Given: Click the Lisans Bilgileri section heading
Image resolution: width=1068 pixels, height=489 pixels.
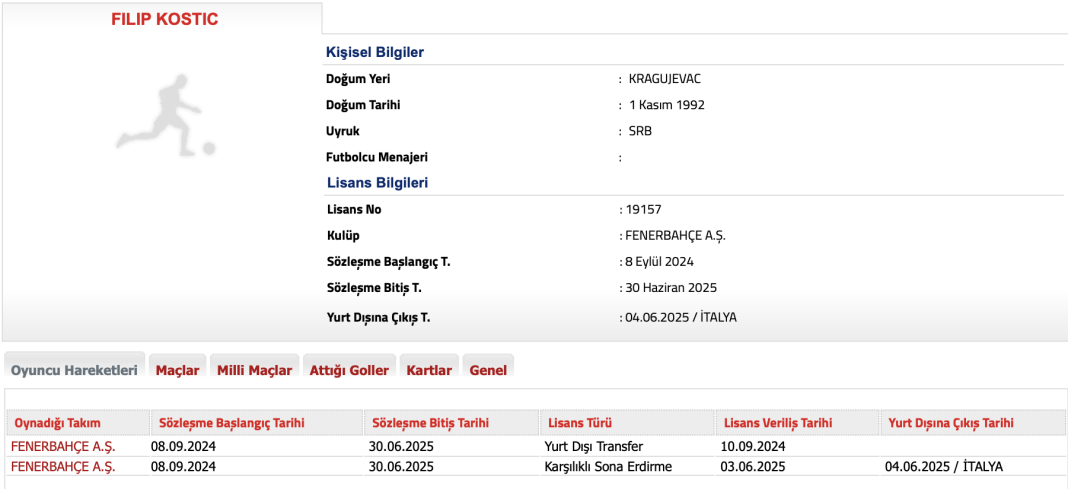Looking at the screenshot, I should 377,183.
